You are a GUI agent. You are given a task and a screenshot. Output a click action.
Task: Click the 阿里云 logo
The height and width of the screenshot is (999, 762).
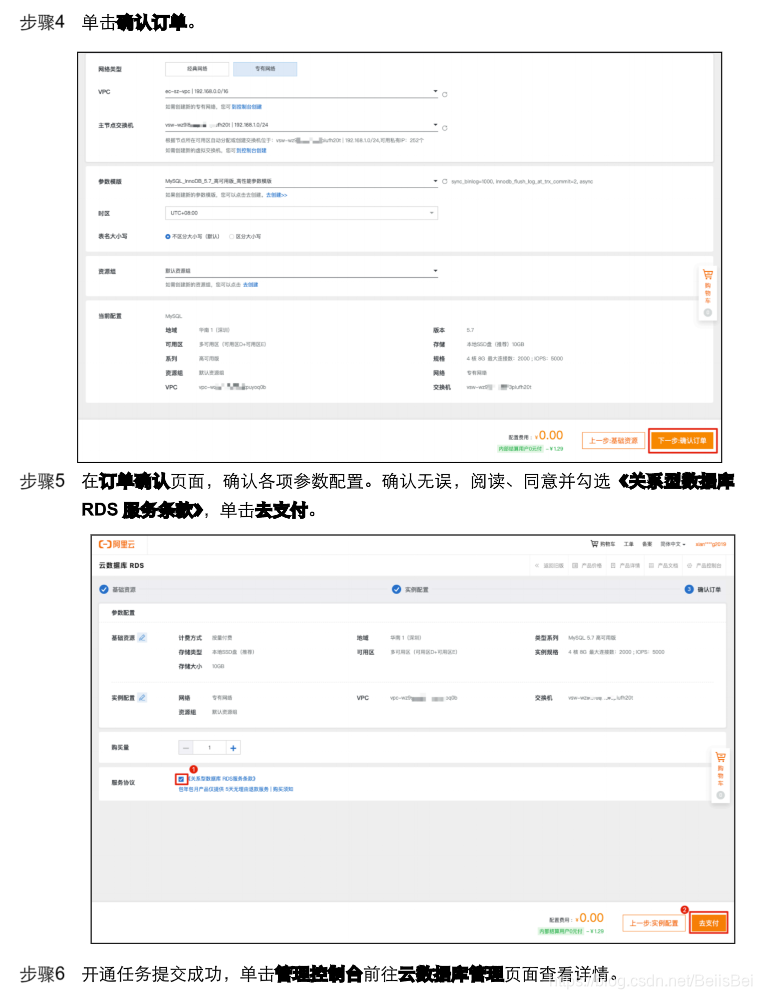[117, 544]
